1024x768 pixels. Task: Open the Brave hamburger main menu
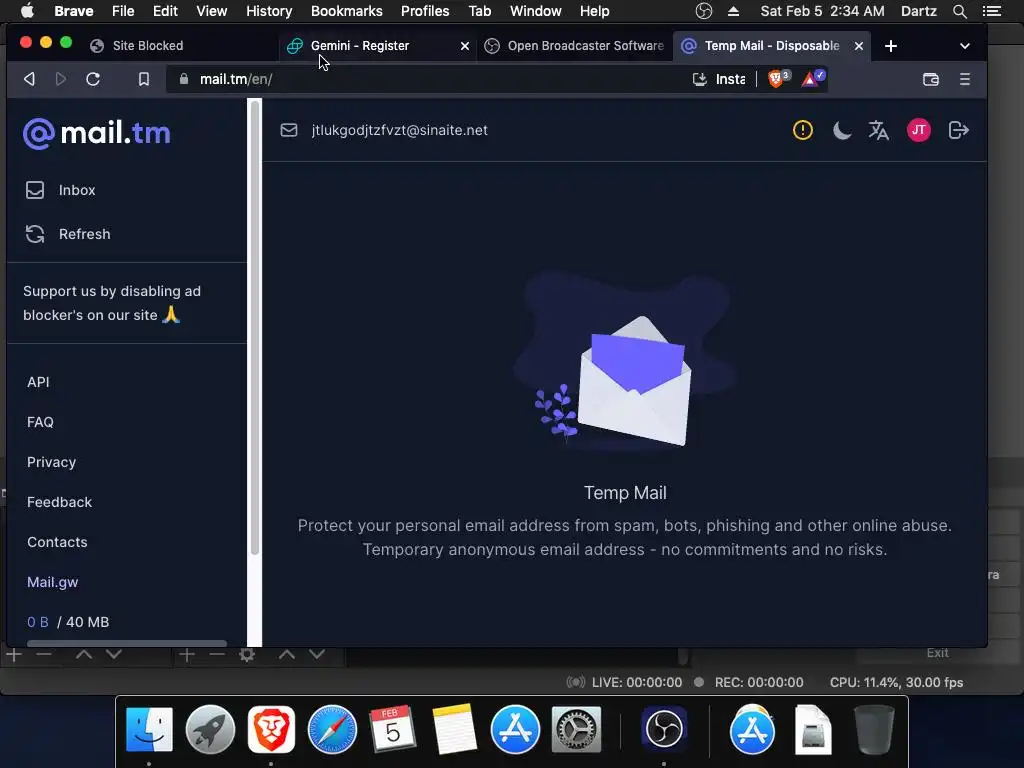pos(965,79)
